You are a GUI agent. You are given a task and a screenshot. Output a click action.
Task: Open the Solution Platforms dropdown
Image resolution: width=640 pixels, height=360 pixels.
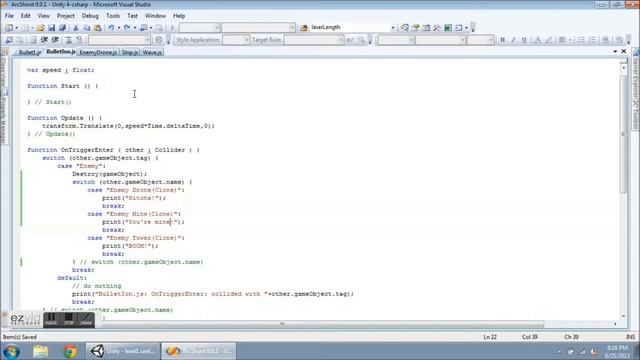point(292,28)
